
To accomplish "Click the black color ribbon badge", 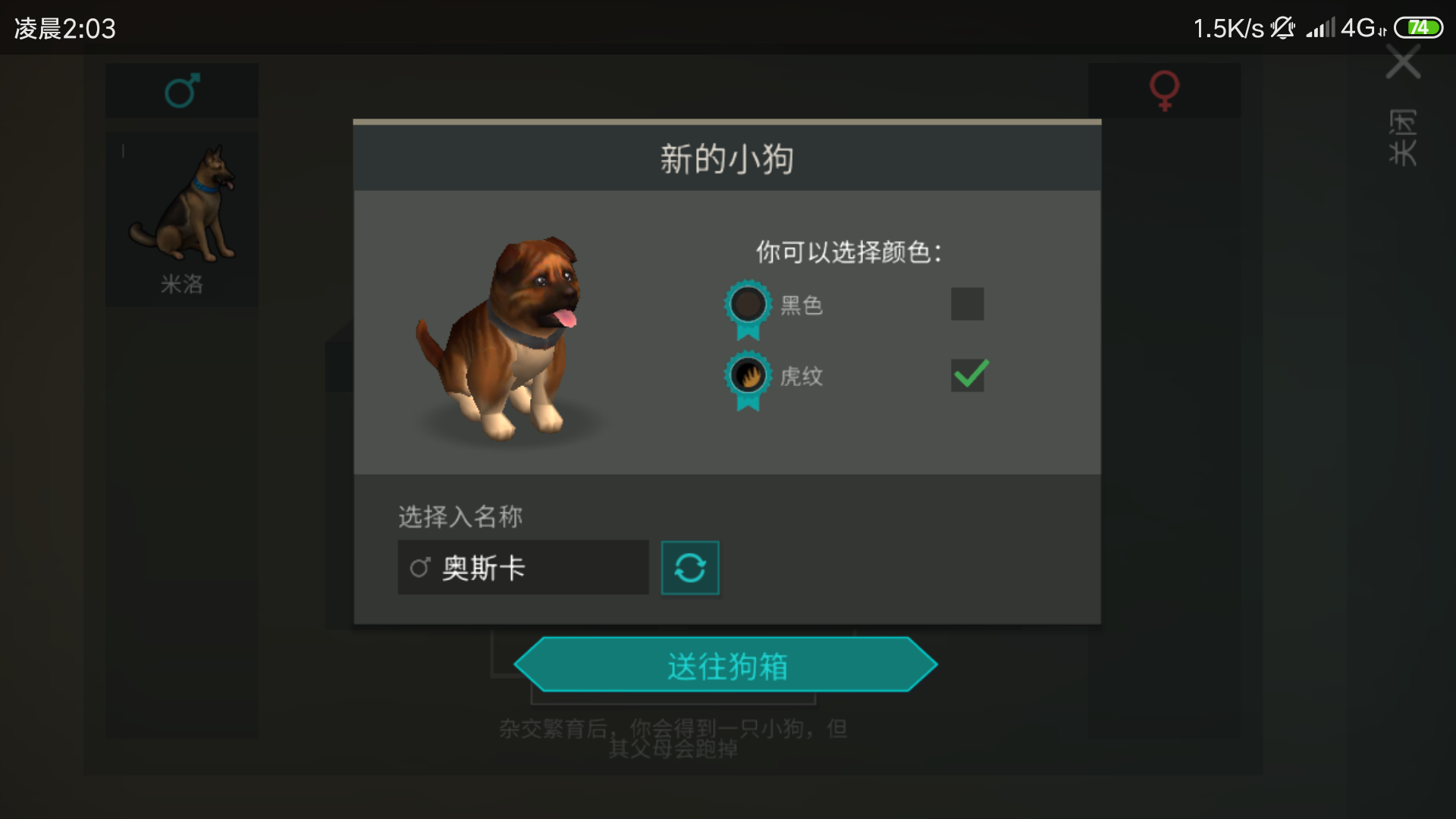I will tap(748, 310).
